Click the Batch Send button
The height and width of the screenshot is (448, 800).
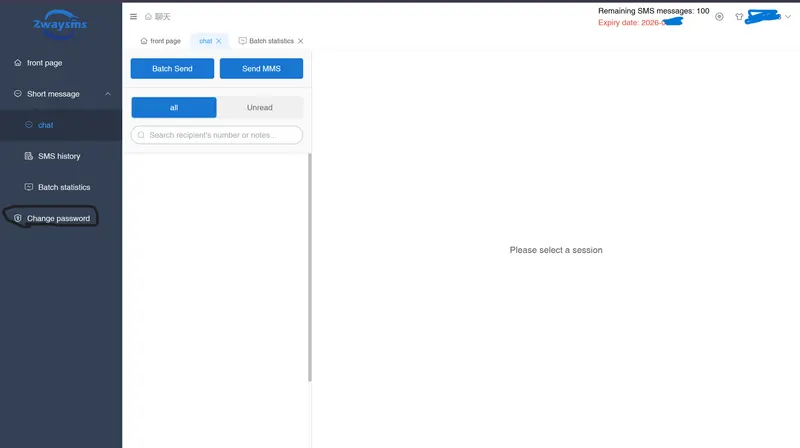pos(172,68)
